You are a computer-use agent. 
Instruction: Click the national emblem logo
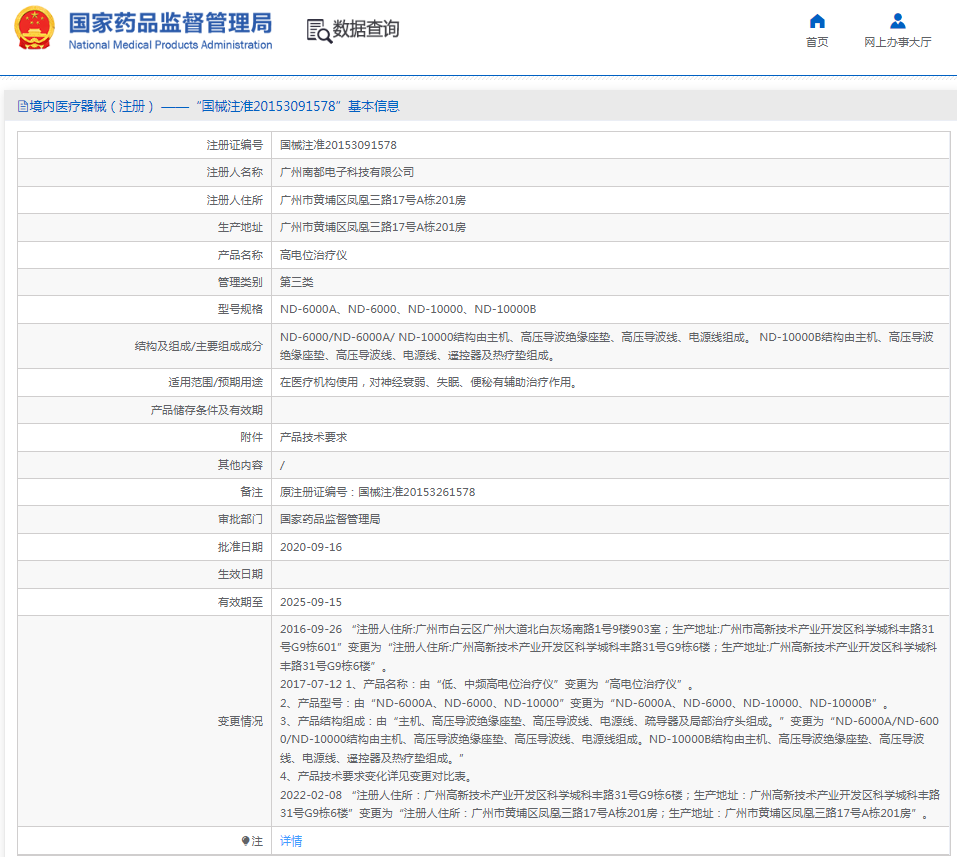[x=35, y=29]
